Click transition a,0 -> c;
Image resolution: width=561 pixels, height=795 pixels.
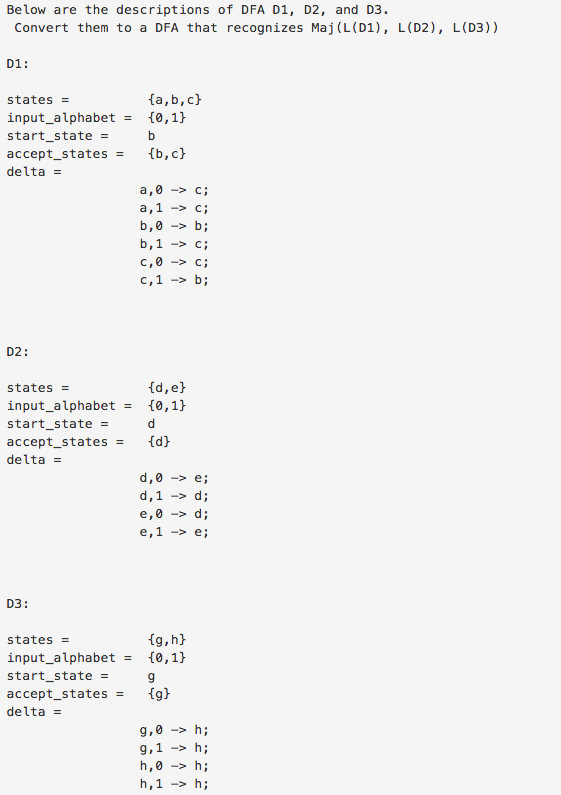tap(174, 190)
